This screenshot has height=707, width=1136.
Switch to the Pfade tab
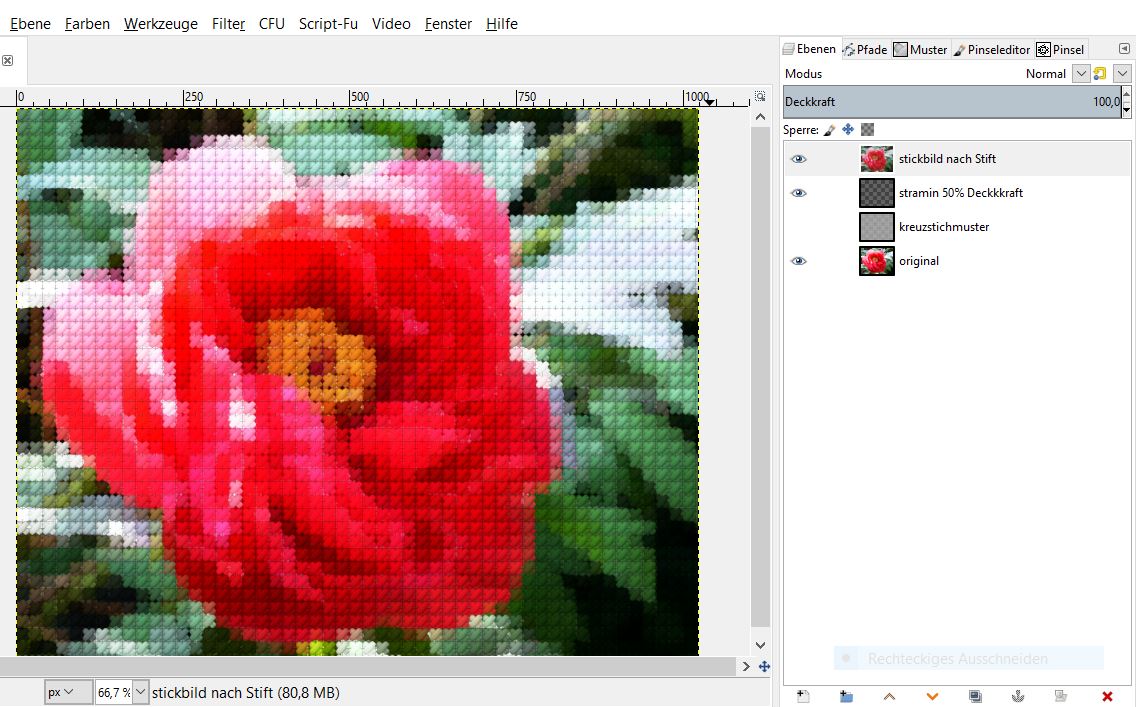pos(865,50)
